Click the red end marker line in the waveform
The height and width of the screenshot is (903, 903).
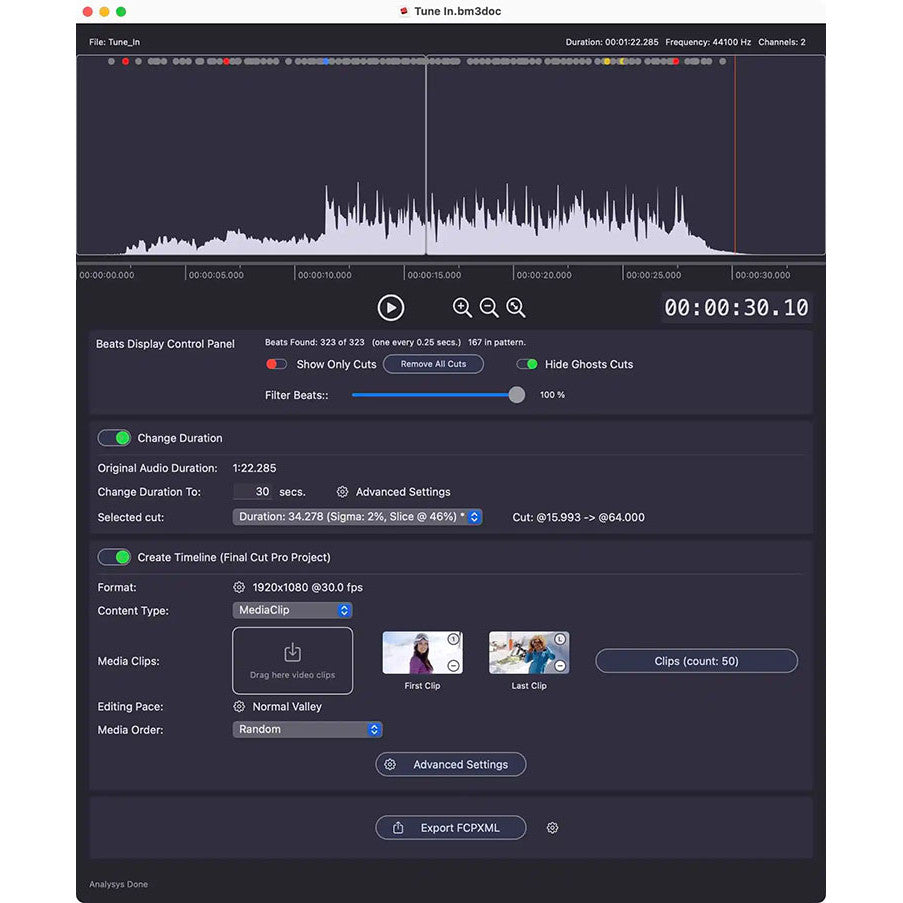[735, 155]
